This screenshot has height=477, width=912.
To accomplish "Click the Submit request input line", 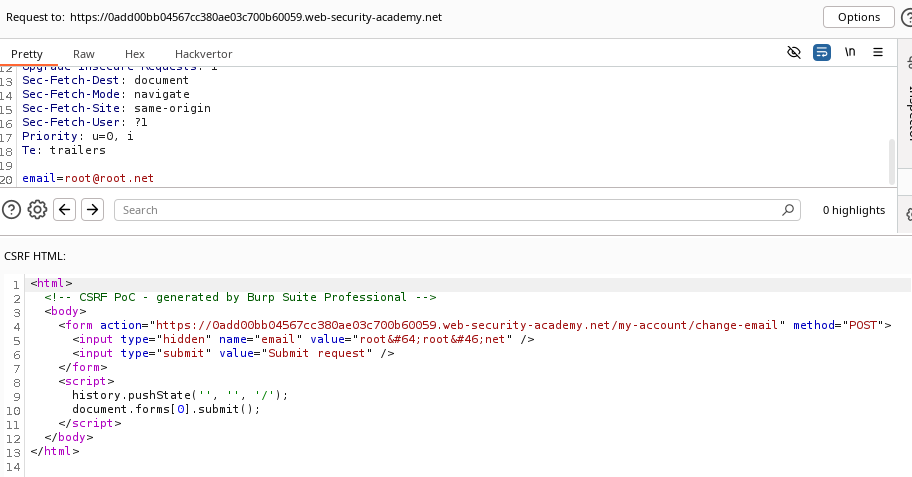I will pyautogui.click(x=233, y=353).
